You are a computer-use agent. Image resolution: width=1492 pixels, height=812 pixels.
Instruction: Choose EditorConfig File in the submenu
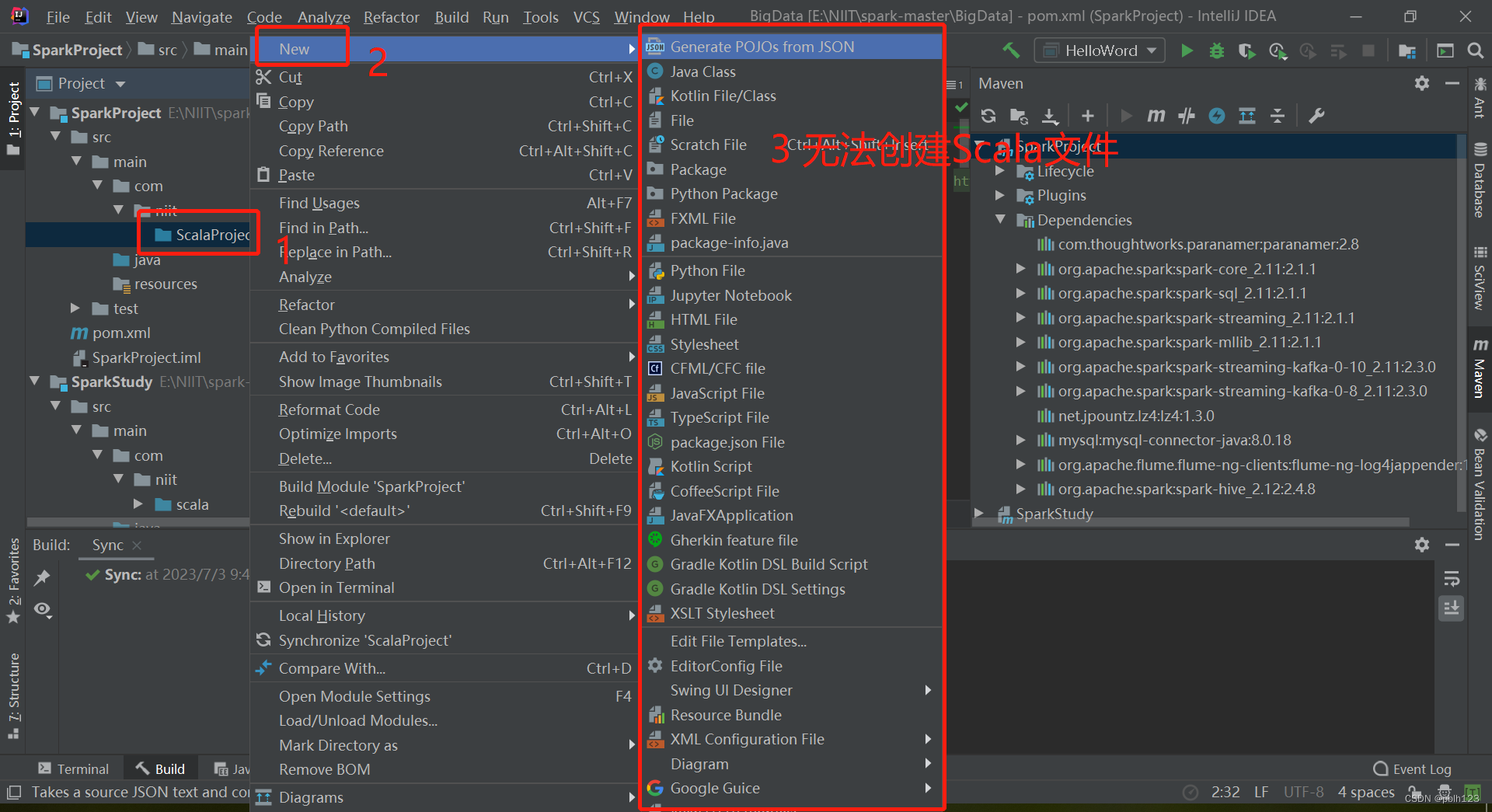click(791, 666)
